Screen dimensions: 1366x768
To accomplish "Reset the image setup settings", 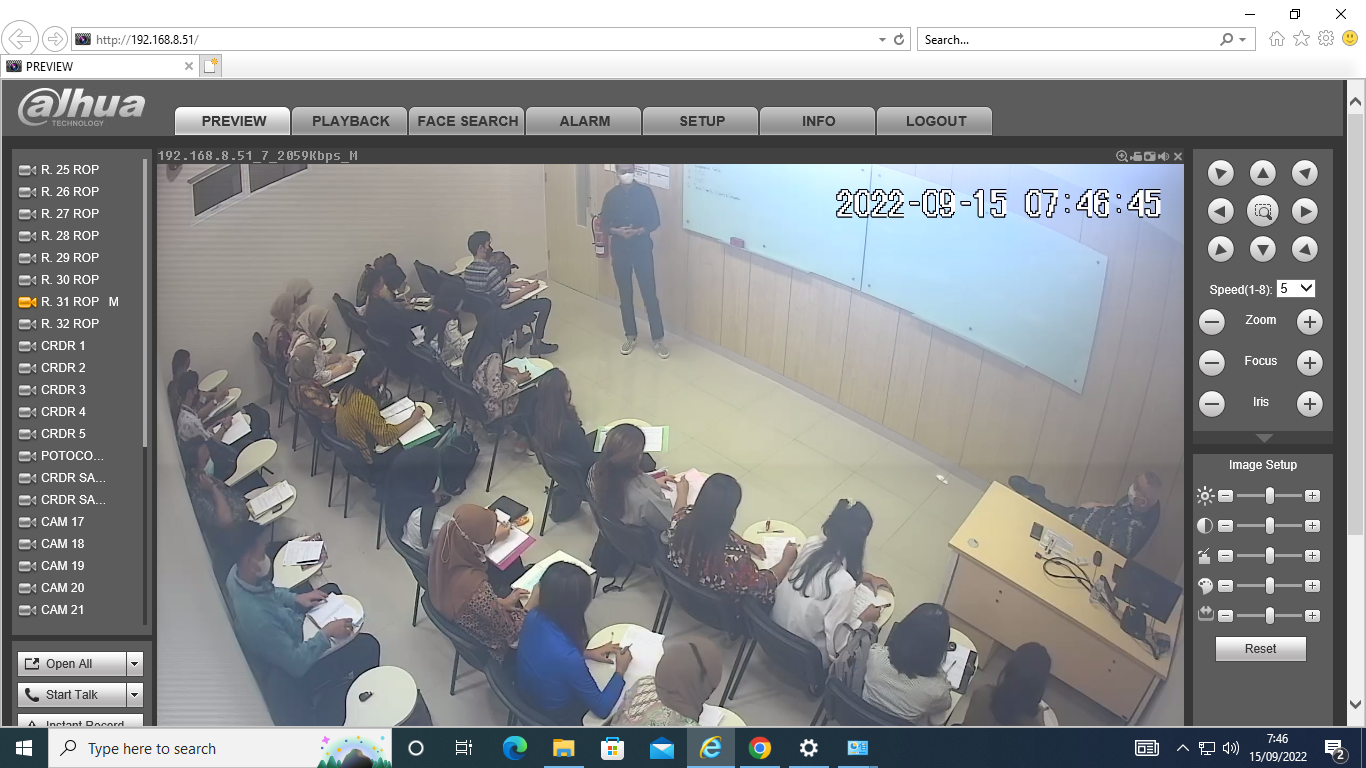I will pos(1260,649).
